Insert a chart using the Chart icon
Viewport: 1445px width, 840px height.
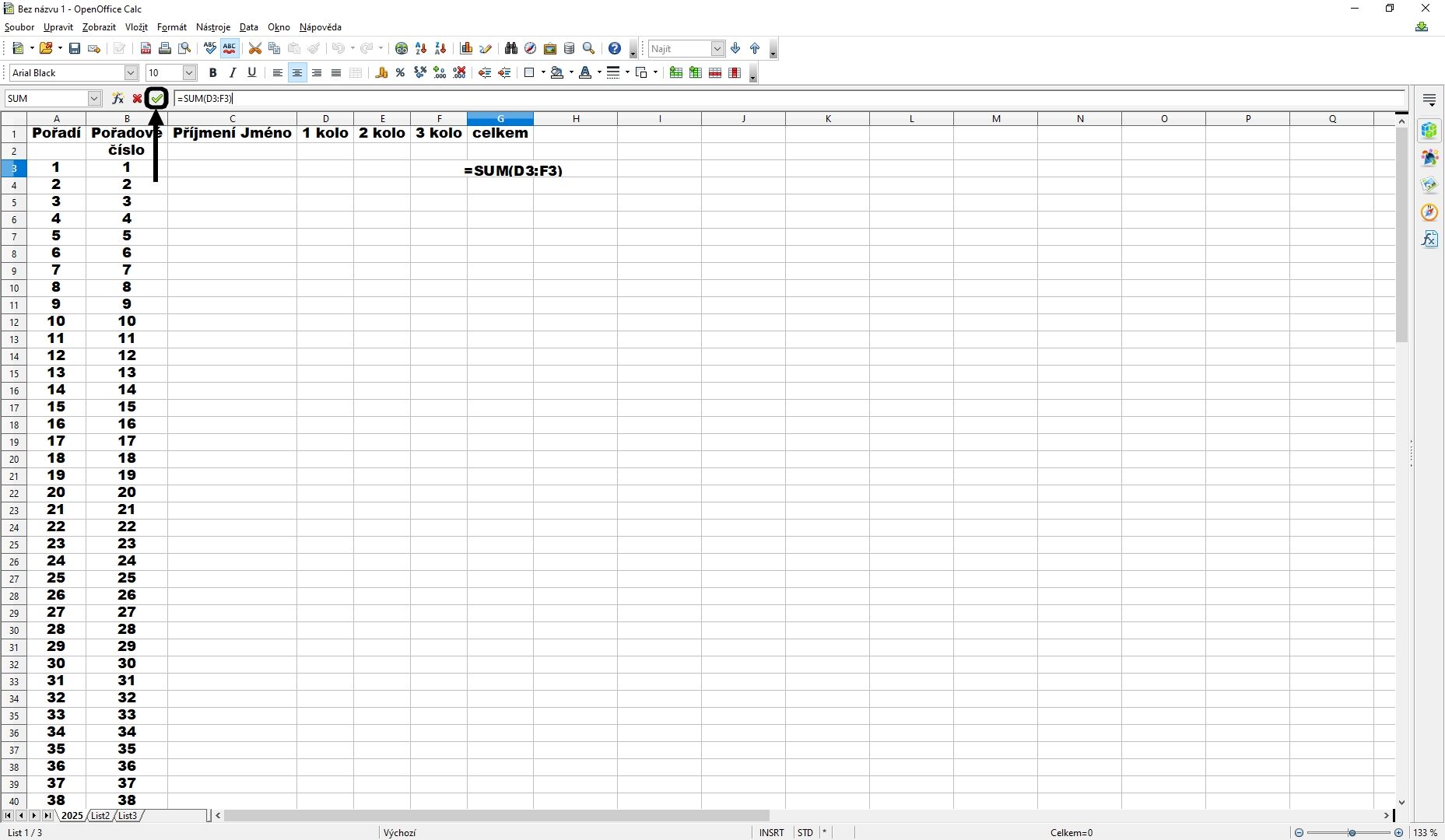tap(466, 48)
